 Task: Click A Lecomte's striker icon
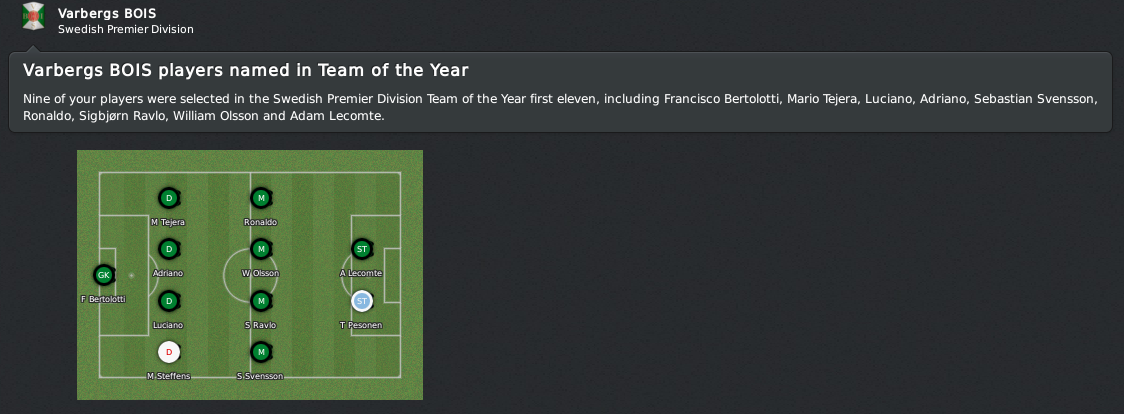(x=362, y=249)
